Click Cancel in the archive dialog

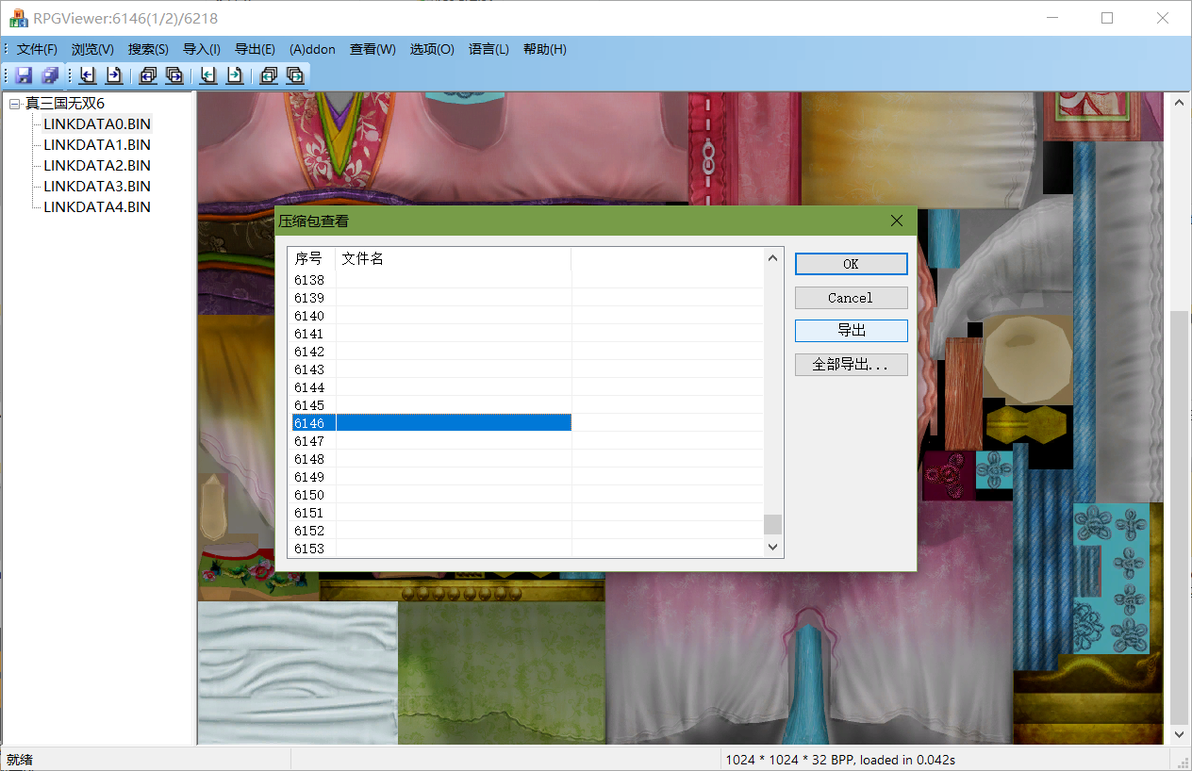pyautogui.click(x=851, y=298)
